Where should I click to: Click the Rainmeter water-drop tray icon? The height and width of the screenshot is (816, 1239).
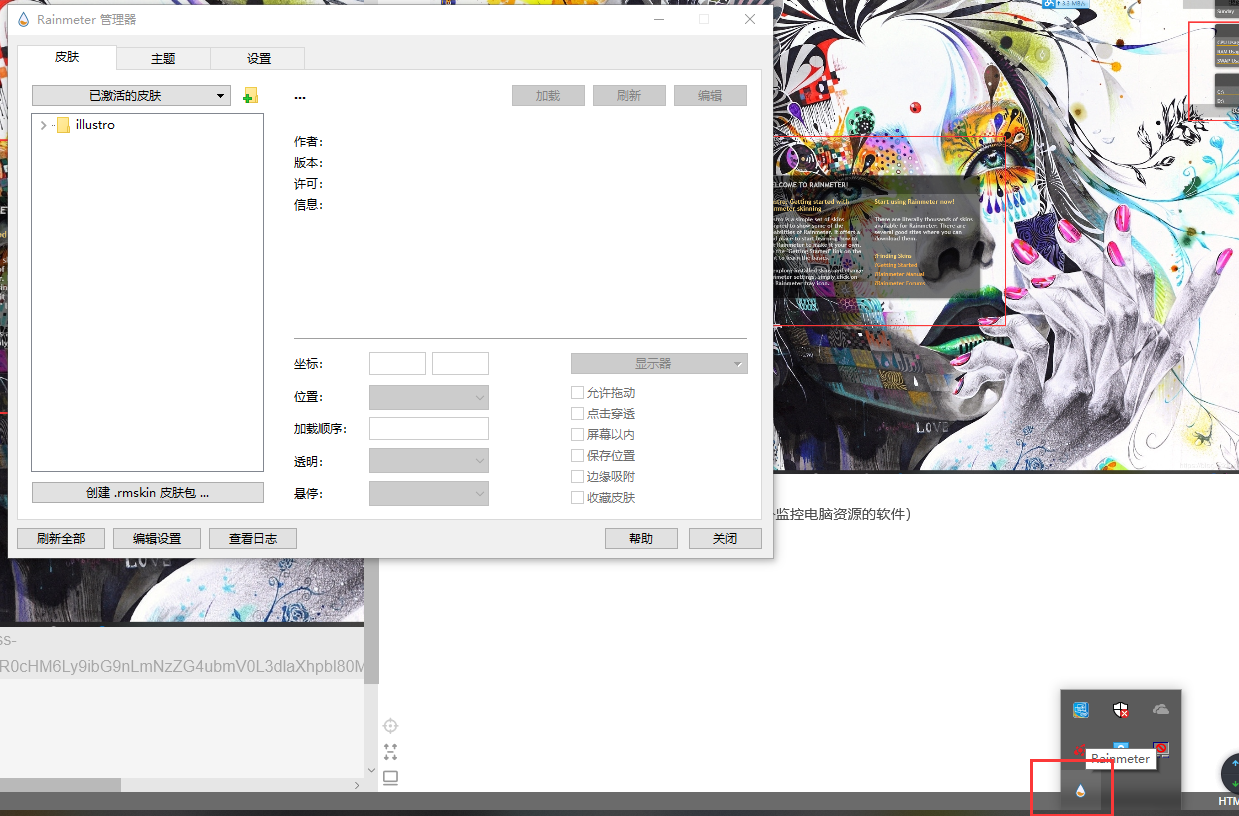(x=1080, y=790)
